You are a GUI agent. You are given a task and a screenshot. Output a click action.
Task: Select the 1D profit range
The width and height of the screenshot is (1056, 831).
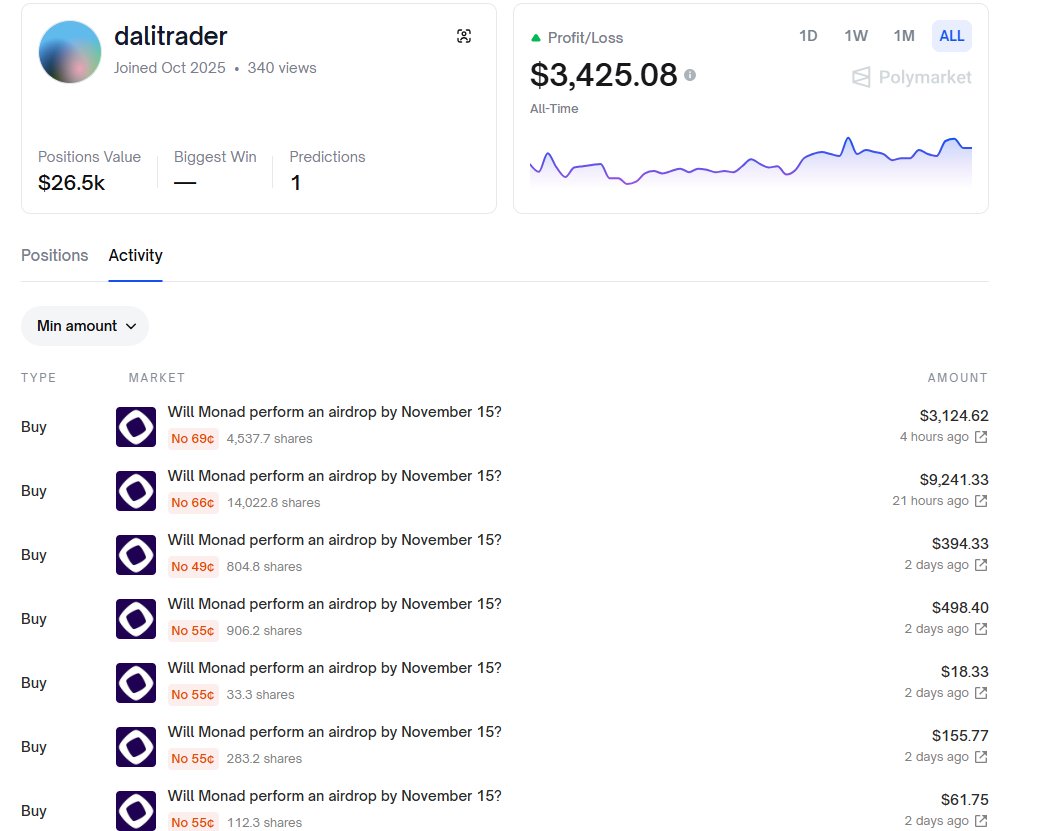click(808, 36)
